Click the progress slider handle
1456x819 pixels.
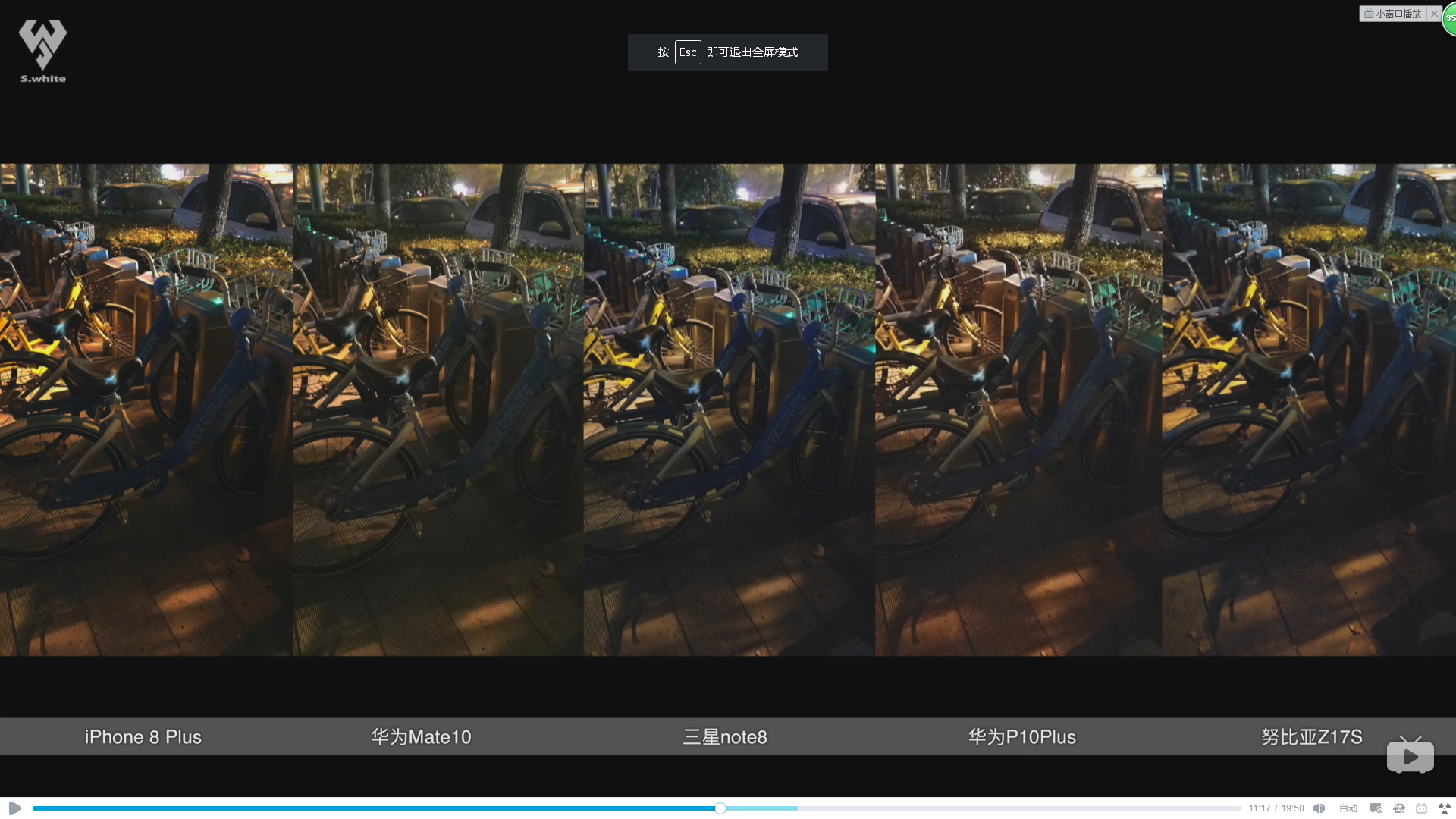(x=720, y=808)
